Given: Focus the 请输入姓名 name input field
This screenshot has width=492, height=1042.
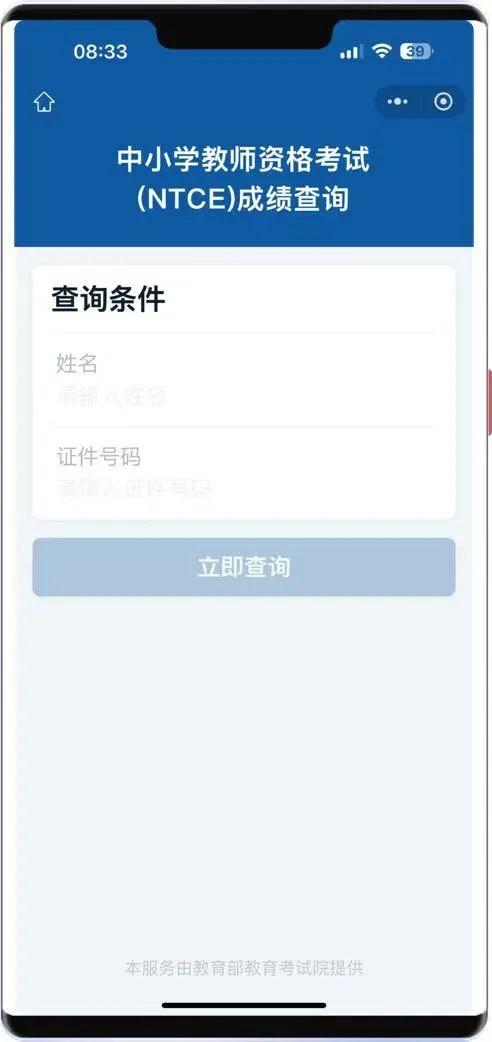Looking at the screenshot, I should [245, 397].
